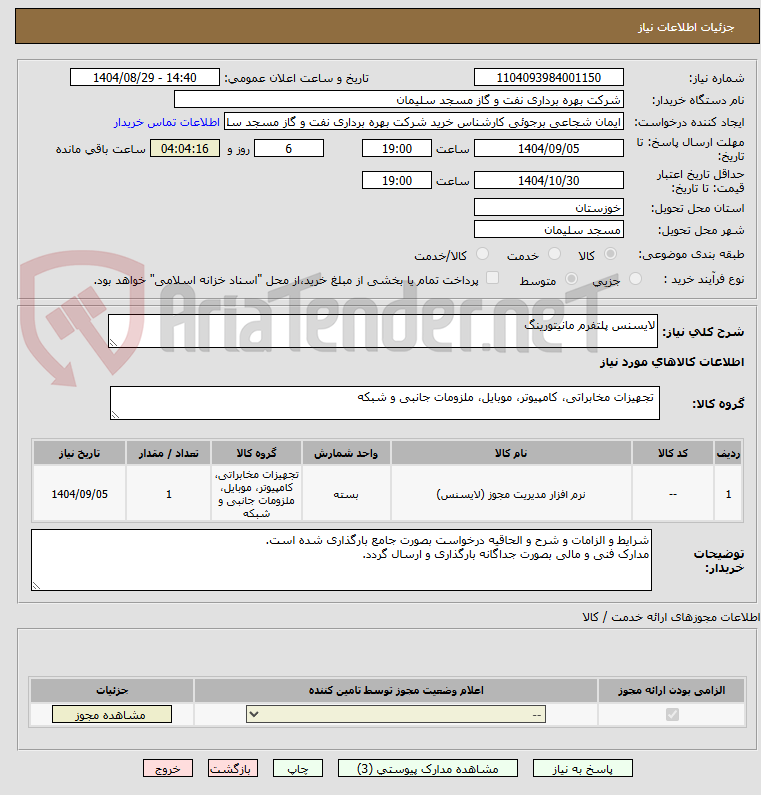Select the خدمت radio button

click(x=555, y=254)
